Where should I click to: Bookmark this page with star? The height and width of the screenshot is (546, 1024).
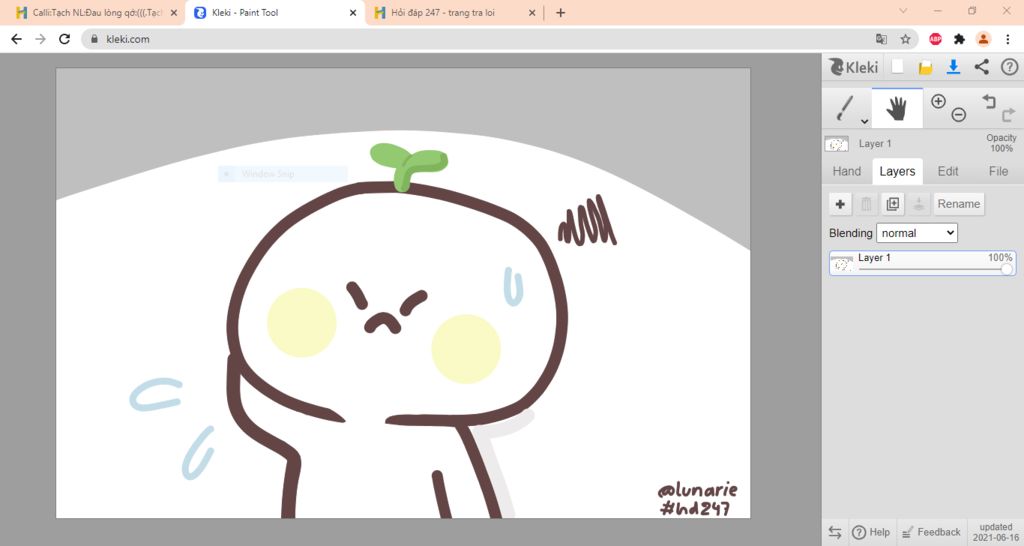pos(905,39)
